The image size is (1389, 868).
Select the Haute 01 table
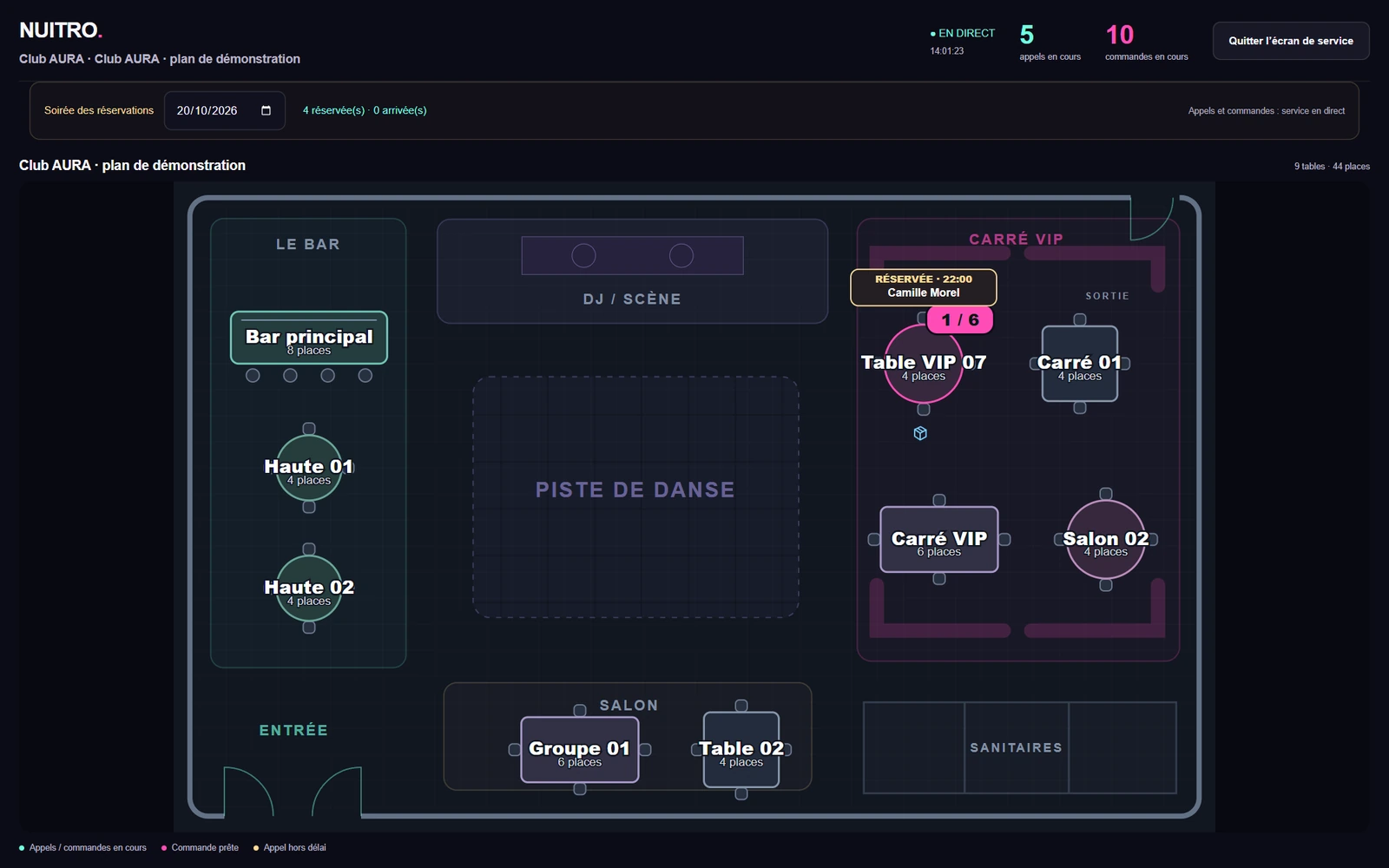coord(309,468)
